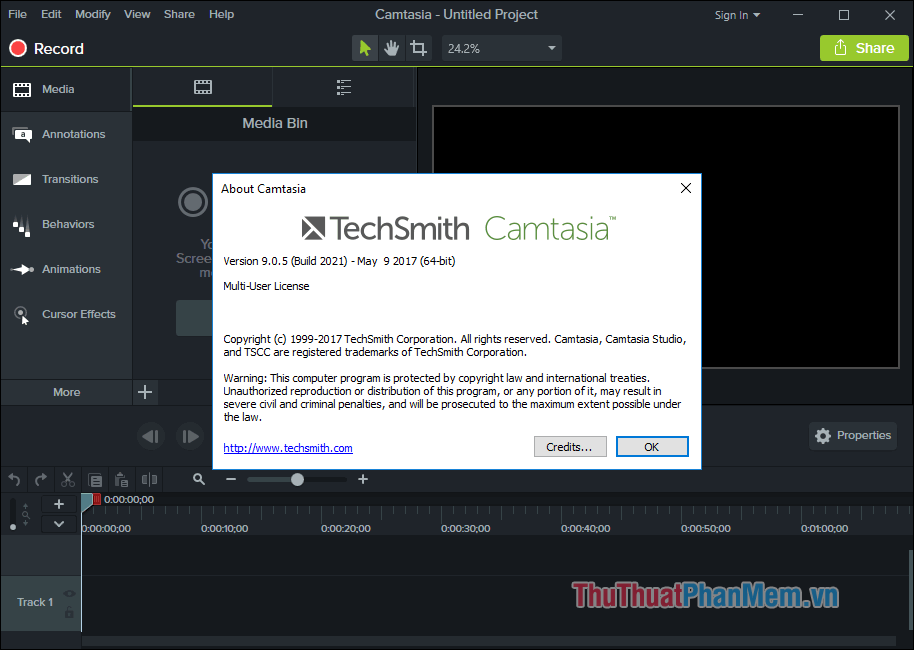Split the media at the playhead

pos(148,479)
